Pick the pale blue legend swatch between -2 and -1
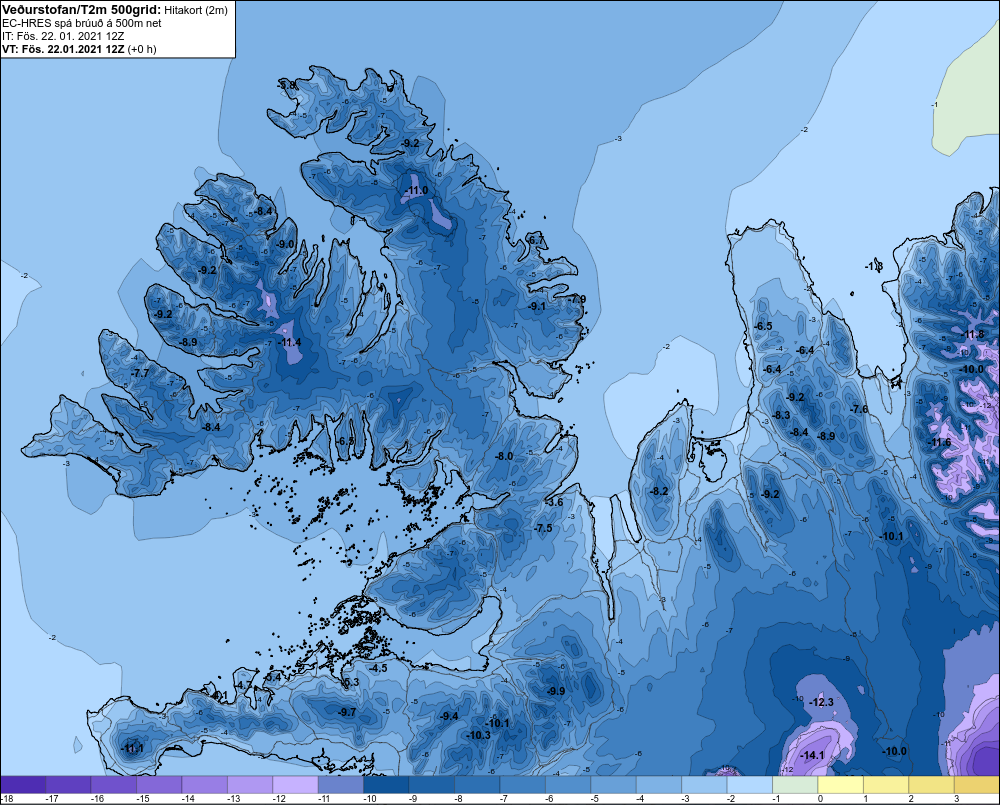Image resolution: width=1000 pixels, height=805 pixels. tap(749, 784)
